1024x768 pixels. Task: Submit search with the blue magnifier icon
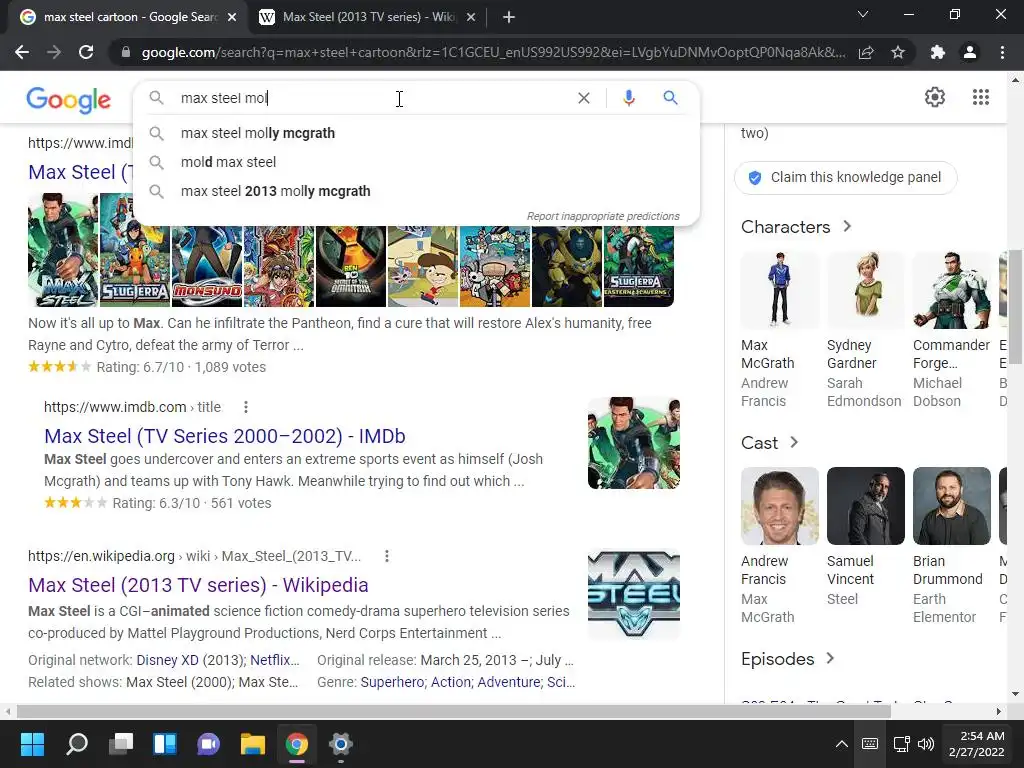(x=670, y=98)
